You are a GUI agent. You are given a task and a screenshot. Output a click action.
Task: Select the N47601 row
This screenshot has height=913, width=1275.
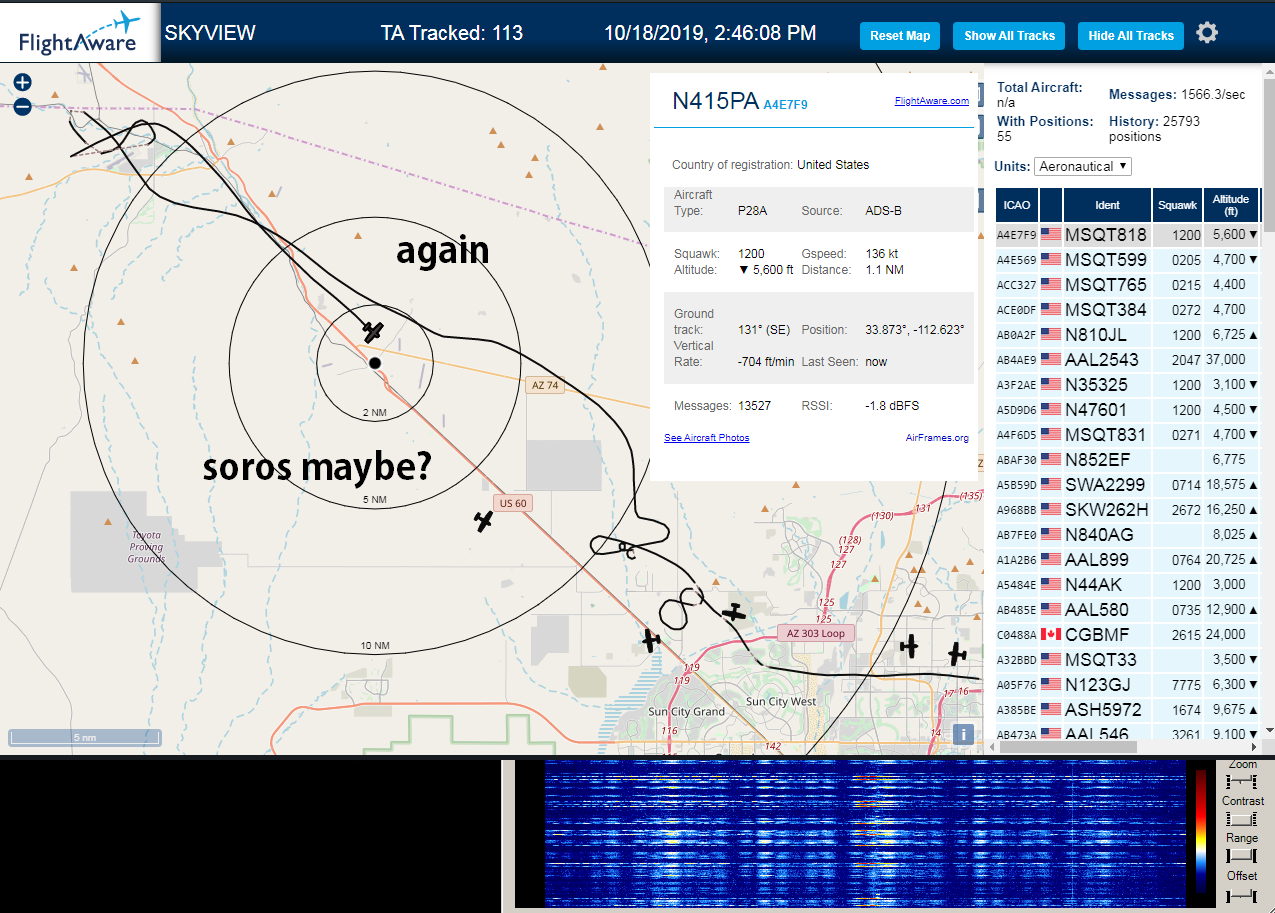[x=1128, y=410]
